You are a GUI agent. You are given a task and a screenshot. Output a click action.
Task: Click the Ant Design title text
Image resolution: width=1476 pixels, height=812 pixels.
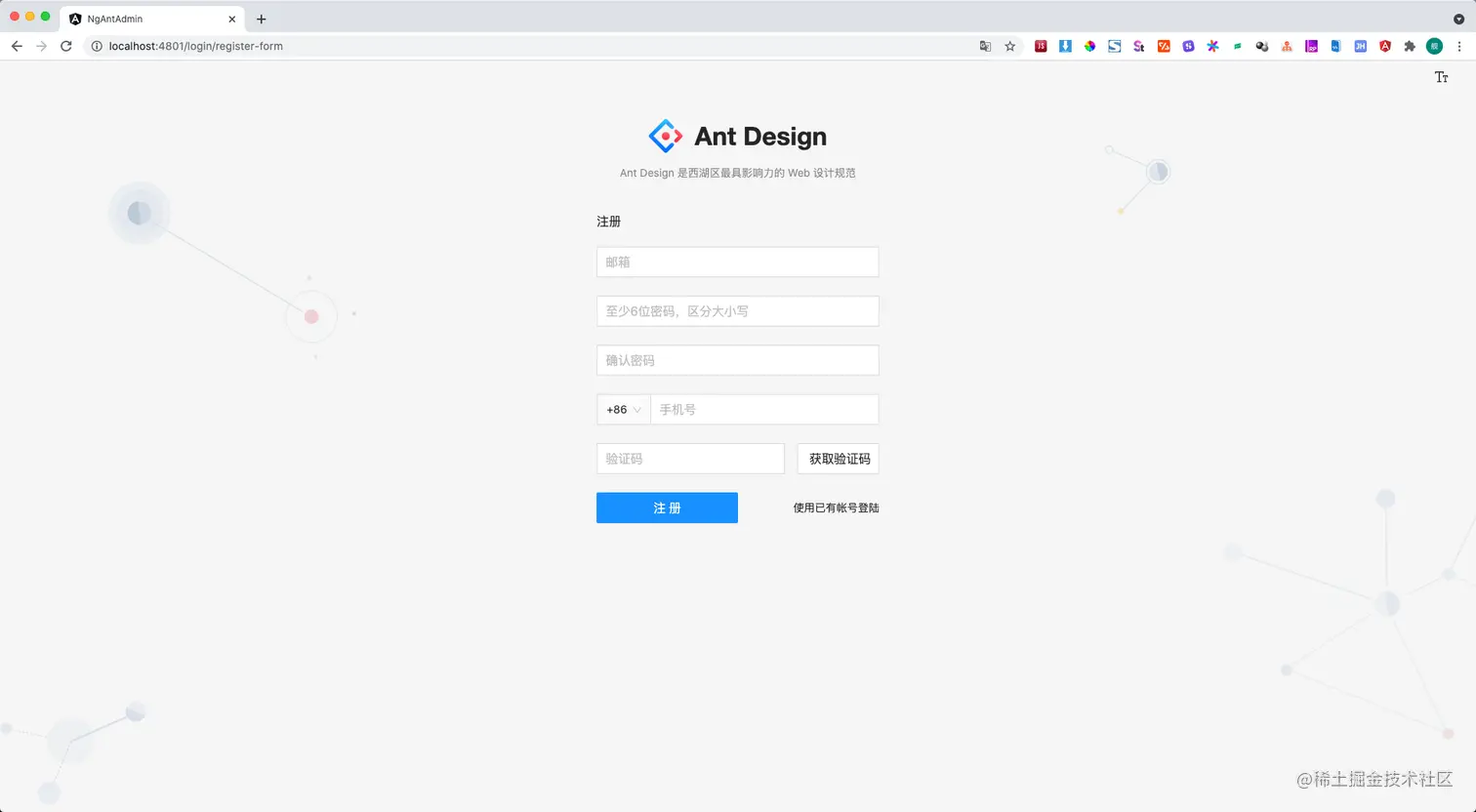tap(760, 137)
